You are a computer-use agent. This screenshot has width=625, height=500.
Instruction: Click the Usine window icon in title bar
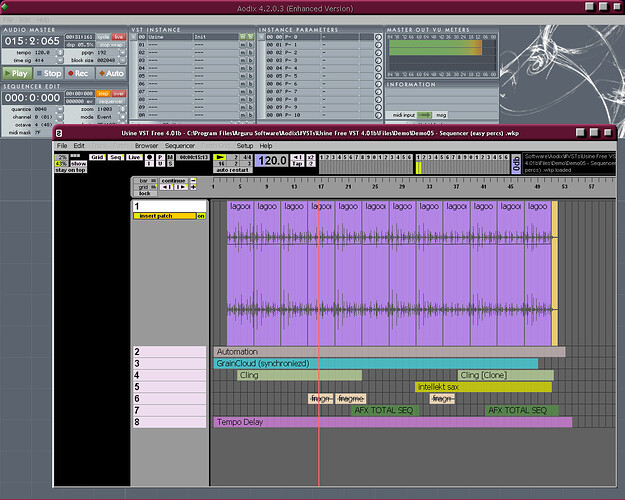[59, 132]
